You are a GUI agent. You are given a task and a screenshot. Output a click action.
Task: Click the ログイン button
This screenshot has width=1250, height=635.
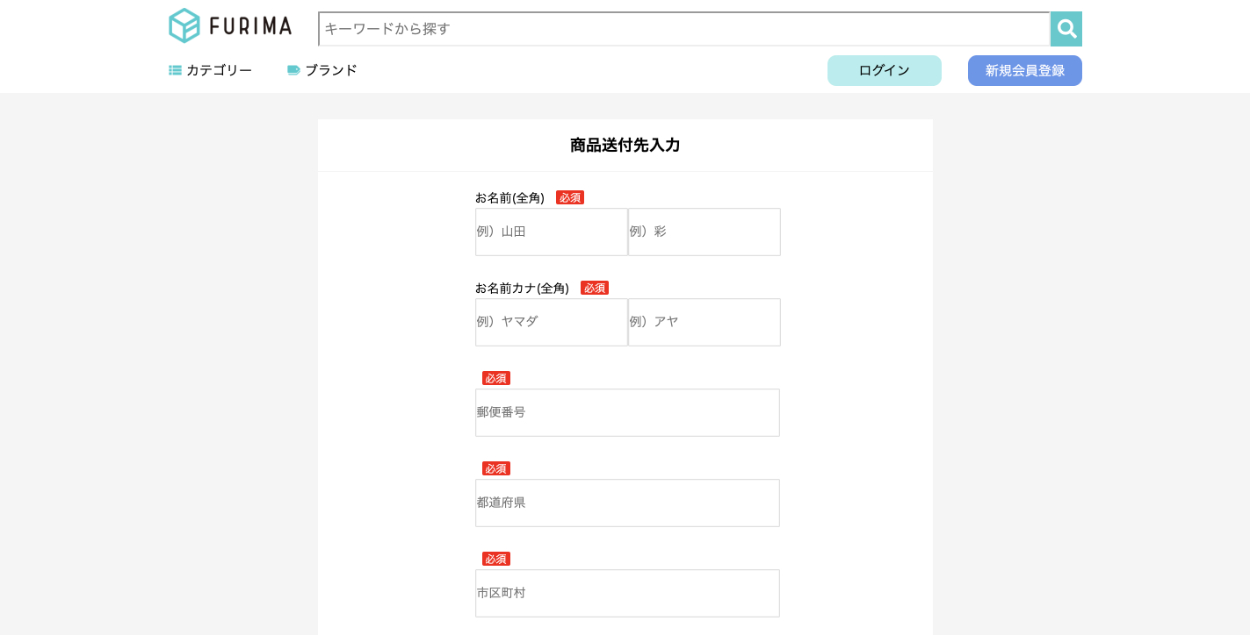[884, 70]
